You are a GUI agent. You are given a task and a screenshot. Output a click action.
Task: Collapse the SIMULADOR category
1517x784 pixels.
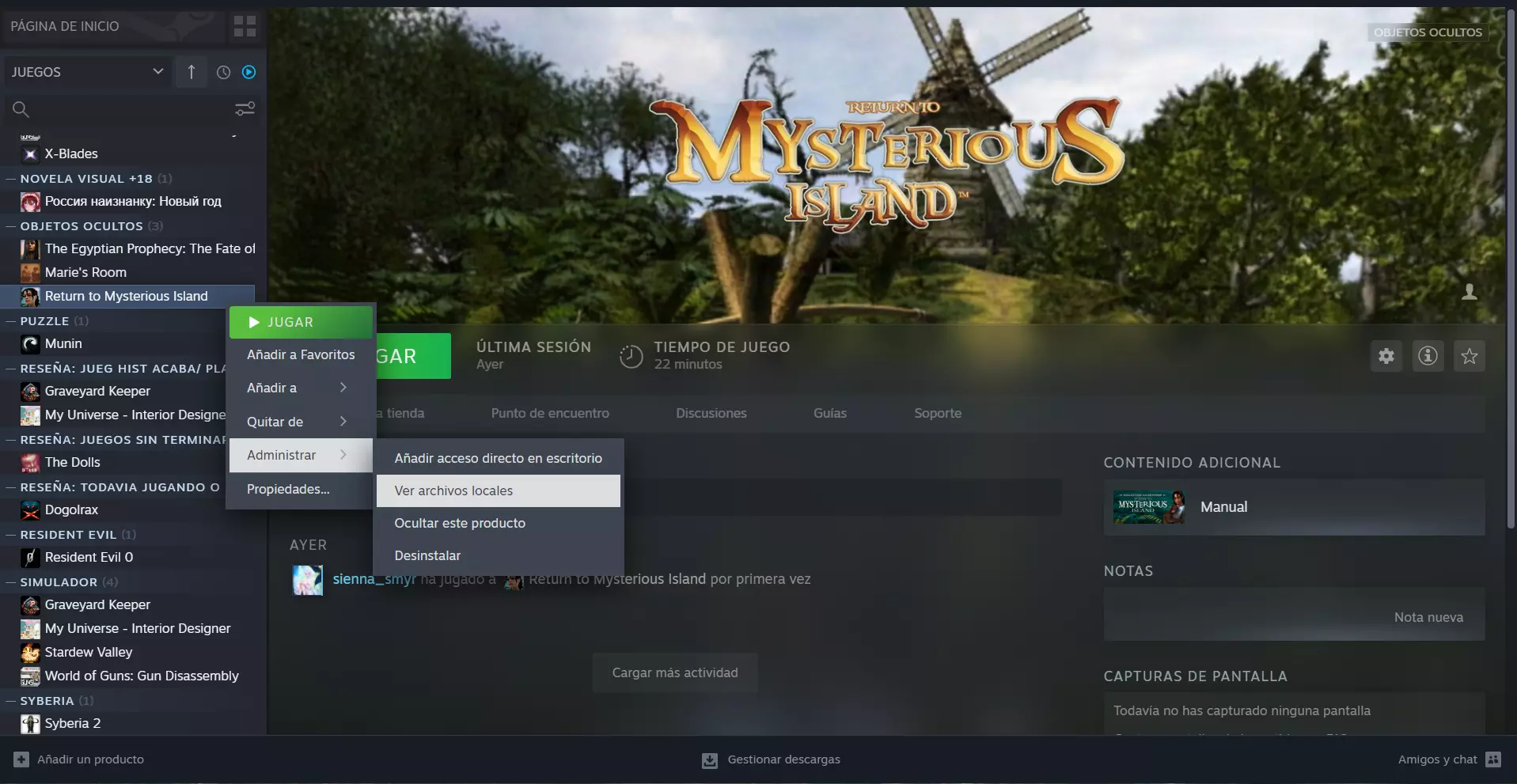[x=11, y=582]
